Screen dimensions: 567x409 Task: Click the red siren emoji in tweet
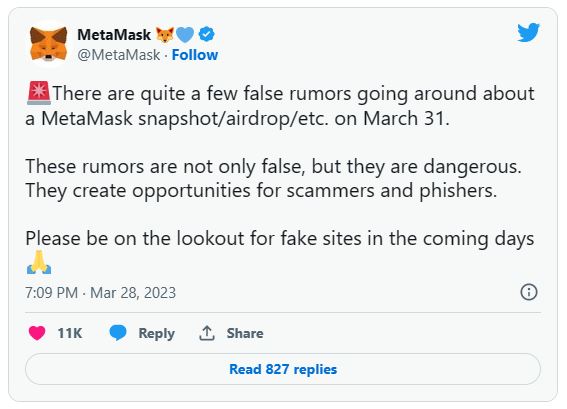39,93
